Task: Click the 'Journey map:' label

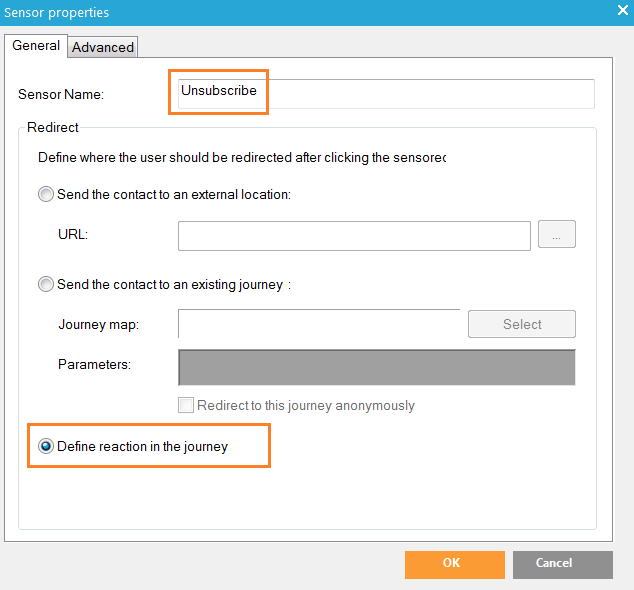Action: [x=98, y=325]
